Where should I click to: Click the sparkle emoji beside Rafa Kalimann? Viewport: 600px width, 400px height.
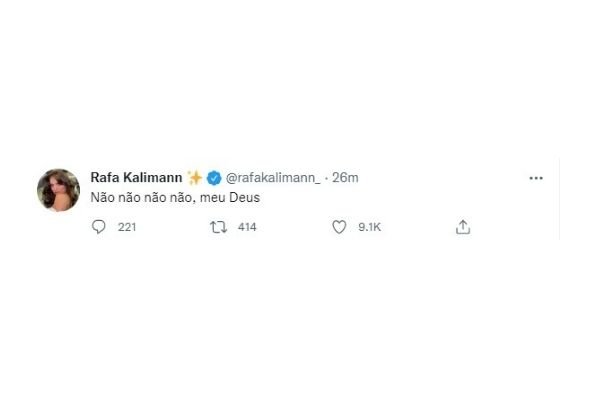pyautogui.click(x=194, y=178)
